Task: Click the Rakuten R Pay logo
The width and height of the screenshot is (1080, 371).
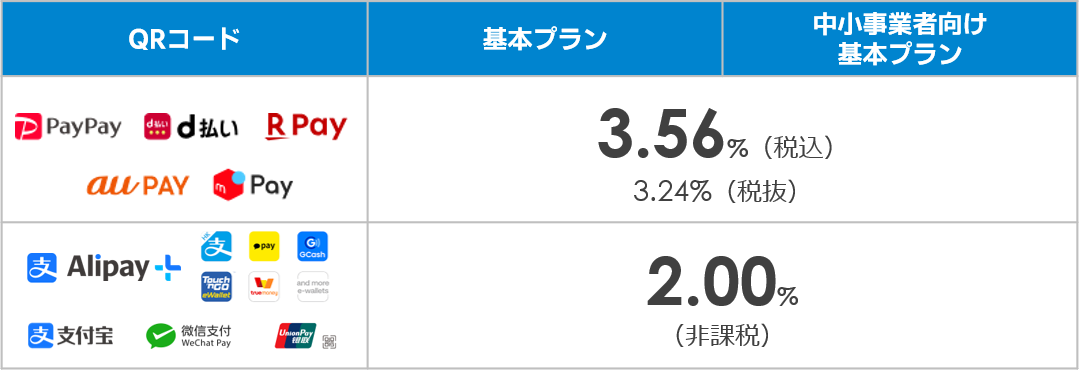Action: click(307, 127)
